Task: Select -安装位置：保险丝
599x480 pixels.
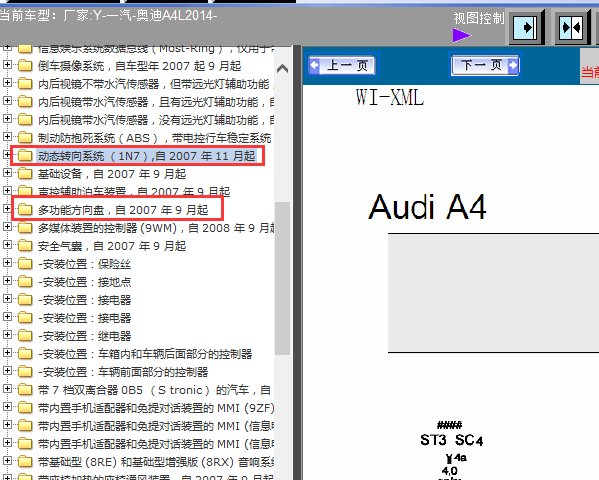Action: [x=84, y=264]
